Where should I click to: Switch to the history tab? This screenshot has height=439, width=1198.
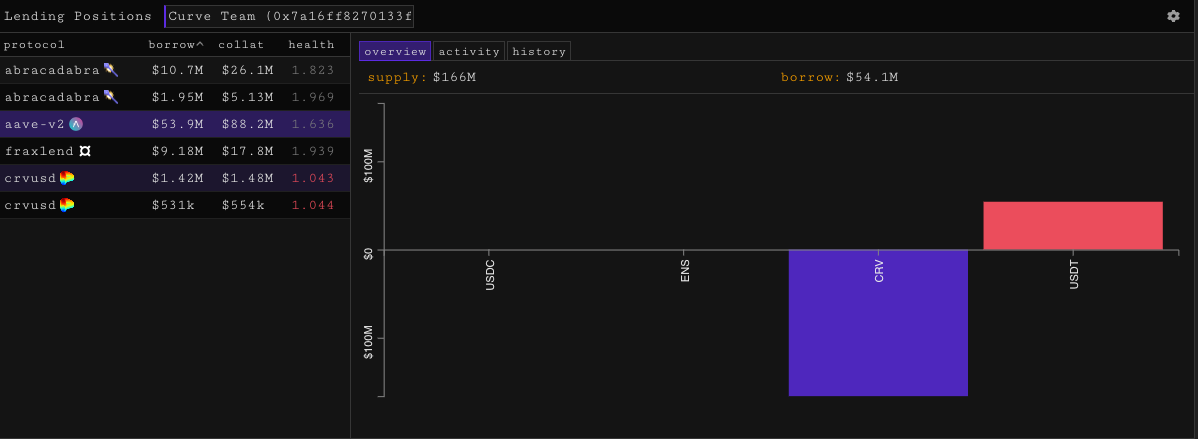tap(539, 51)
